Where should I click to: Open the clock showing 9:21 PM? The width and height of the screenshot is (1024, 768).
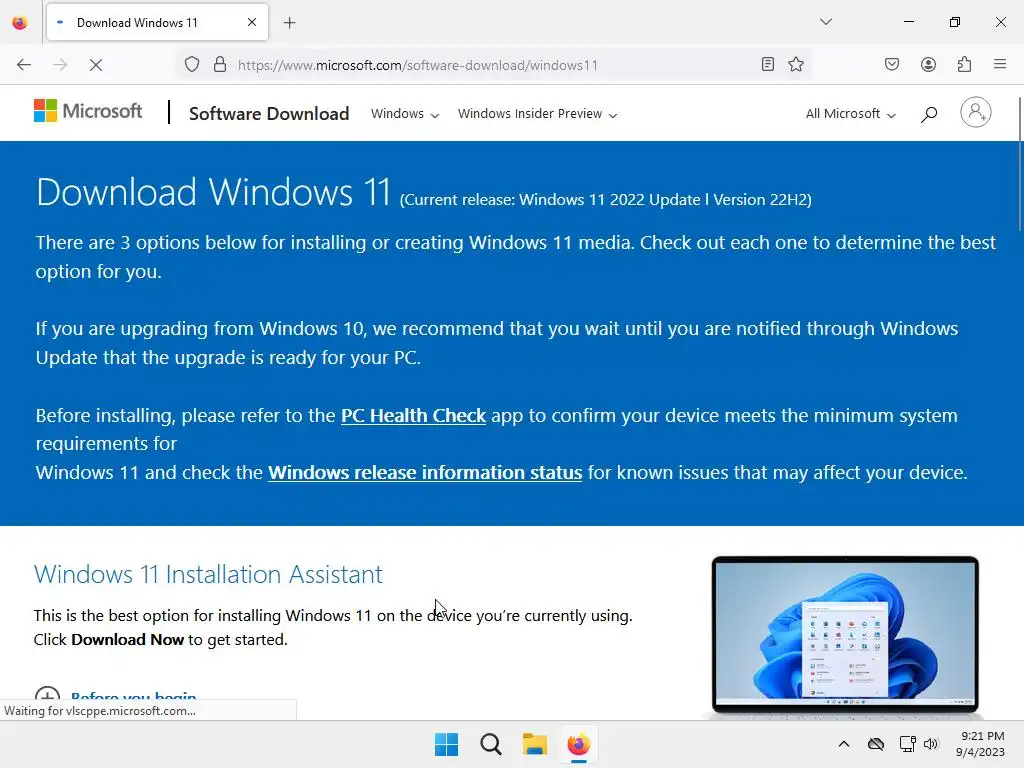coord(980,744)
